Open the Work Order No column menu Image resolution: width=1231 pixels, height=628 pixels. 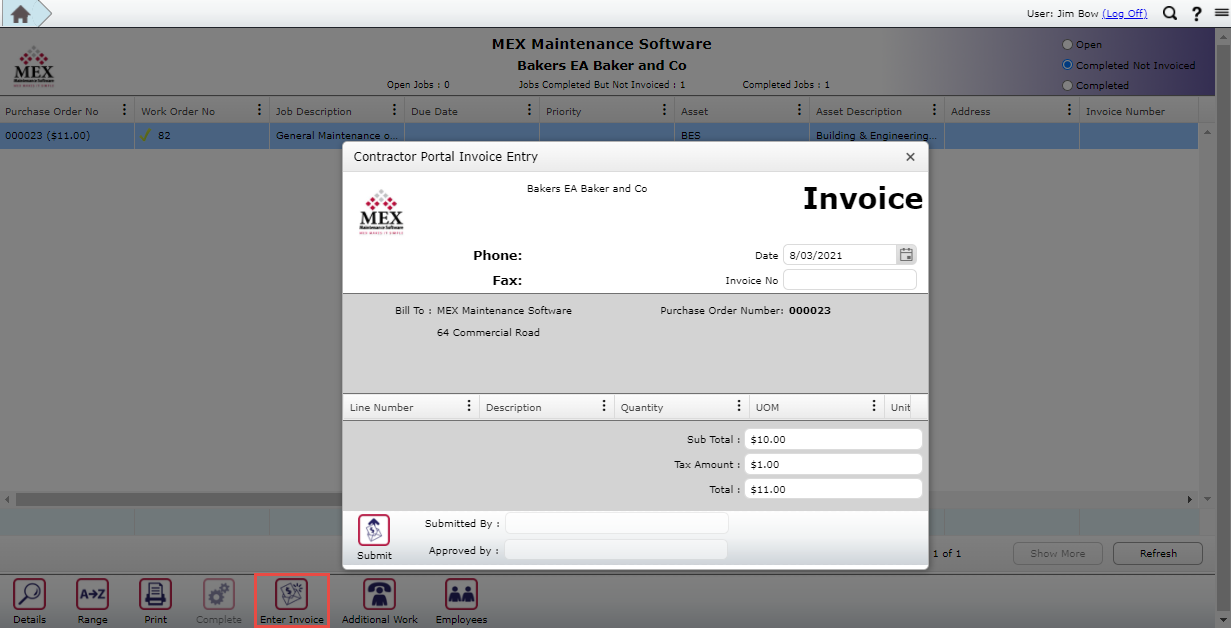(x=259, y=109)
